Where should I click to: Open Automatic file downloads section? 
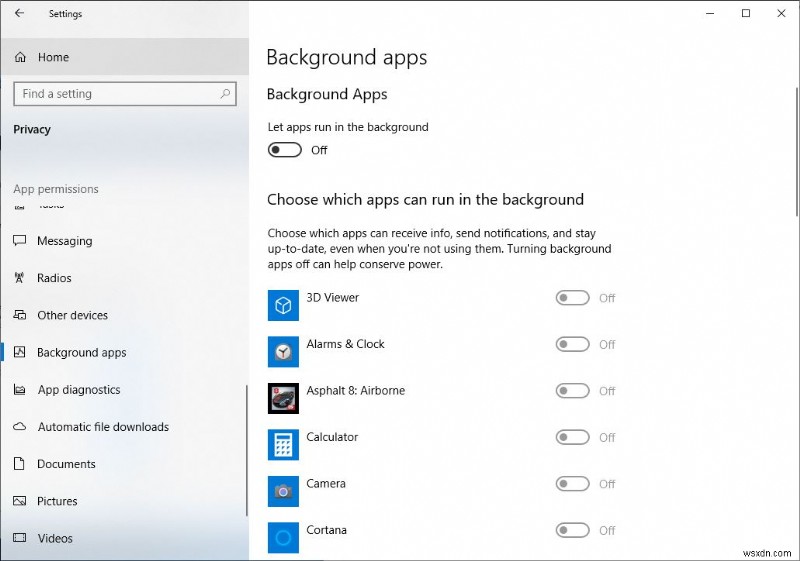[x=102, y=427]
